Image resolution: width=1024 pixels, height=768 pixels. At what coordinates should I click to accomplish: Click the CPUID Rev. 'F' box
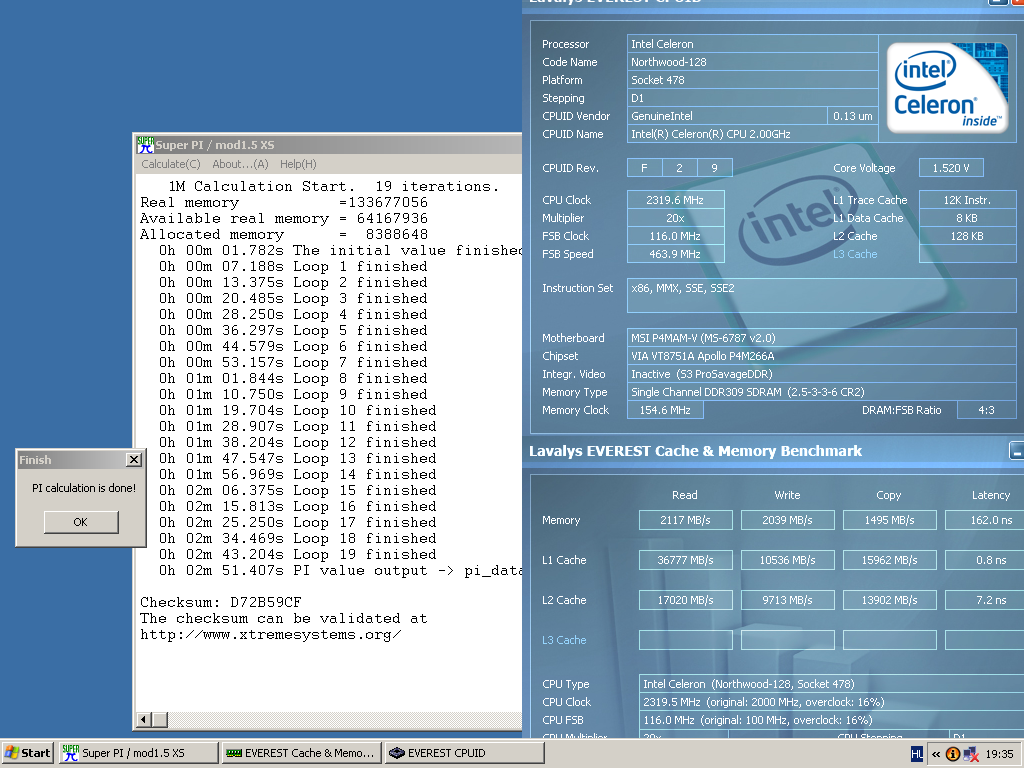tap(645, 168)
